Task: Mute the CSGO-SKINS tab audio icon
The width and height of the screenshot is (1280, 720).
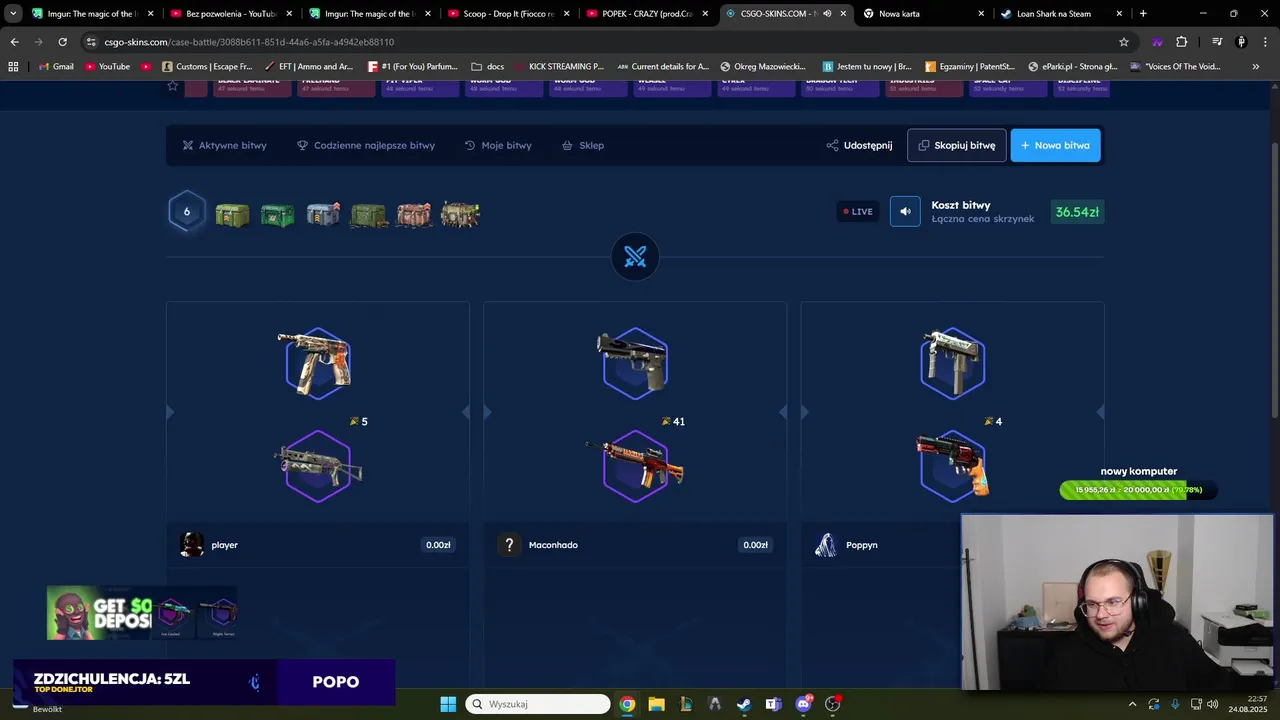Action: point(827,14)
